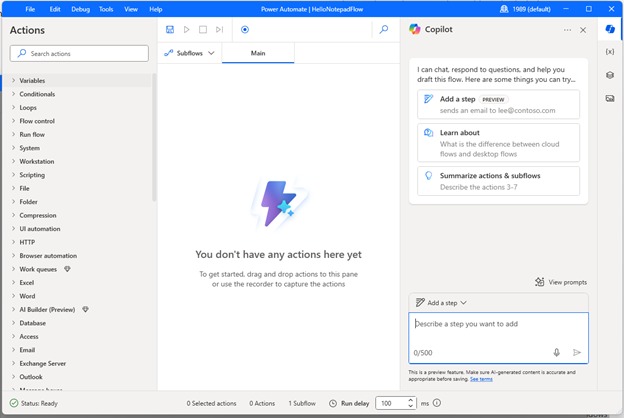Open search in flow magnifier icon
Viewport: 624px width, 418px height.
tap(384, 29)
